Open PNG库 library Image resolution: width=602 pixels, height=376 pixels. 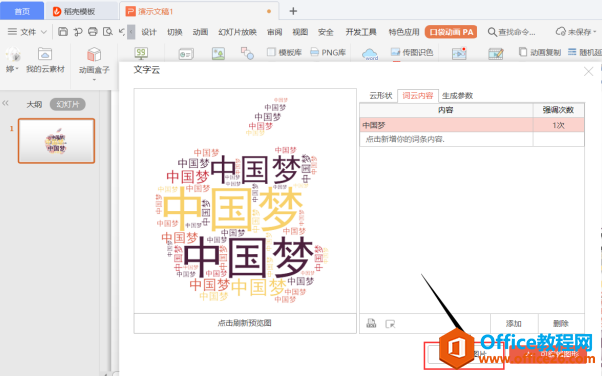pos(328,52)
